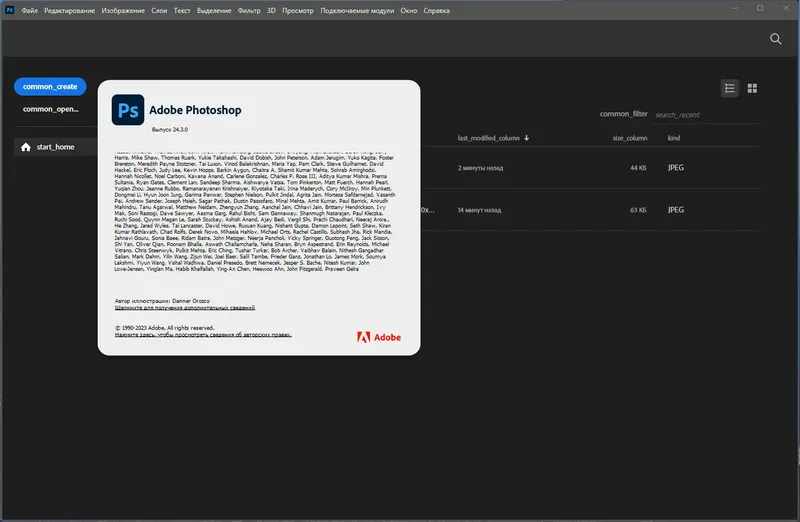Close the Photoshop window
800x522 pixels.
(786, 8)
